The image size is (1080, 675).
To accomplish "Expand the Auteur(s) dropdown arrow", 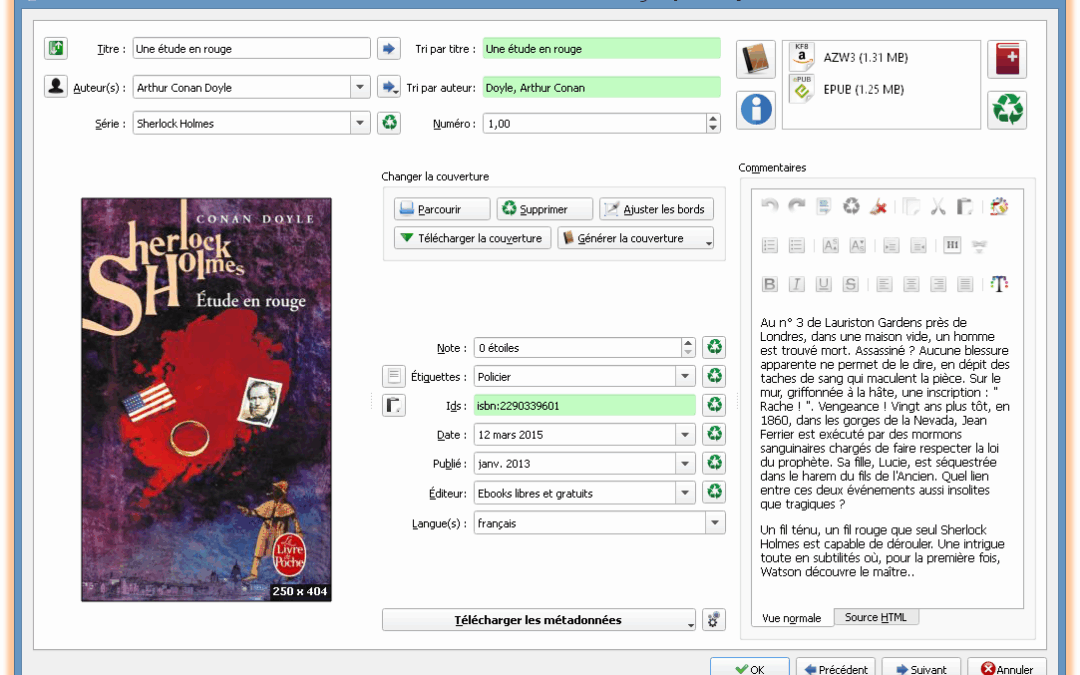I will point(360,87).
